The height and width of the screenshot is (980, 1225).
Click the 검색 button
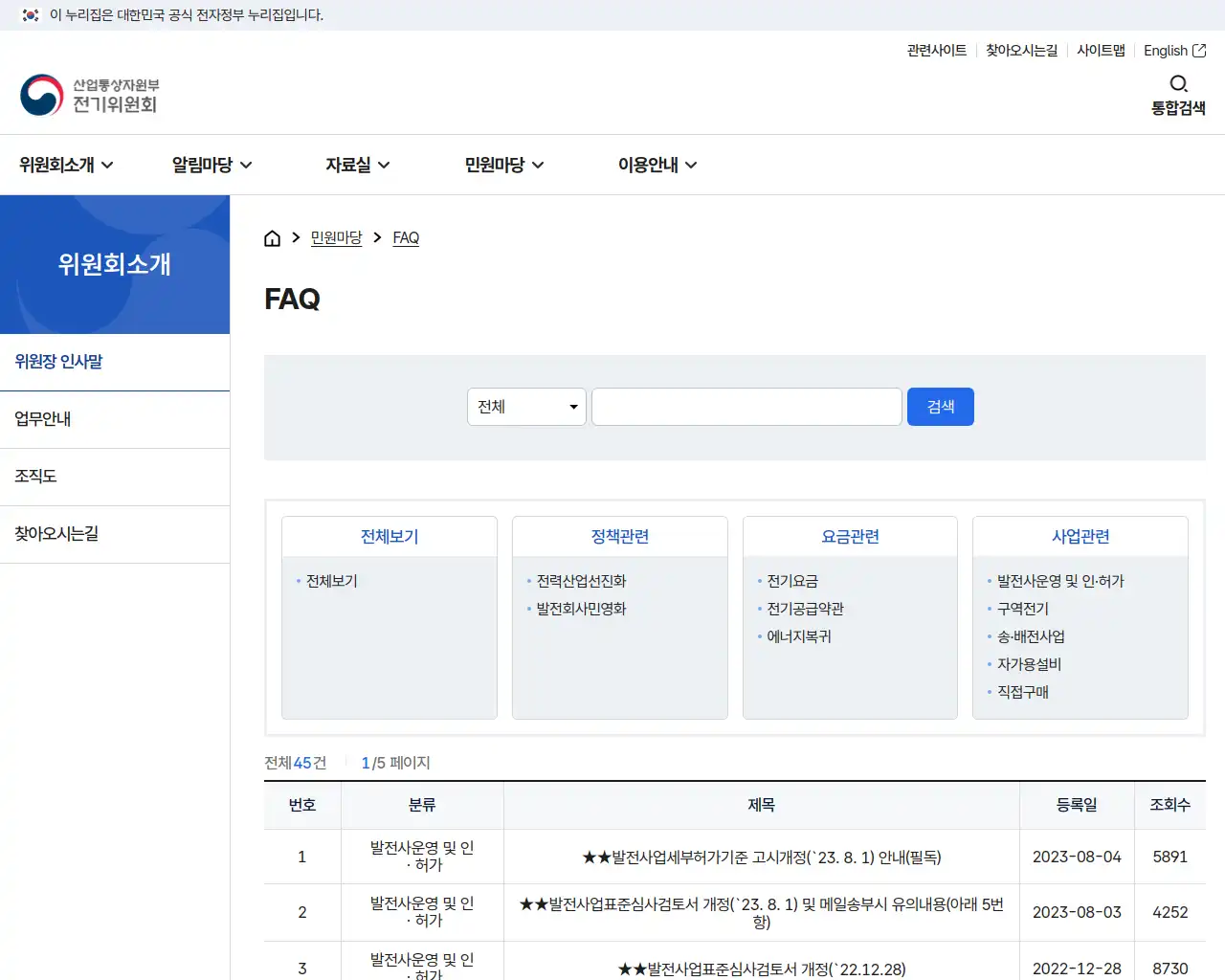coord(940,407)
